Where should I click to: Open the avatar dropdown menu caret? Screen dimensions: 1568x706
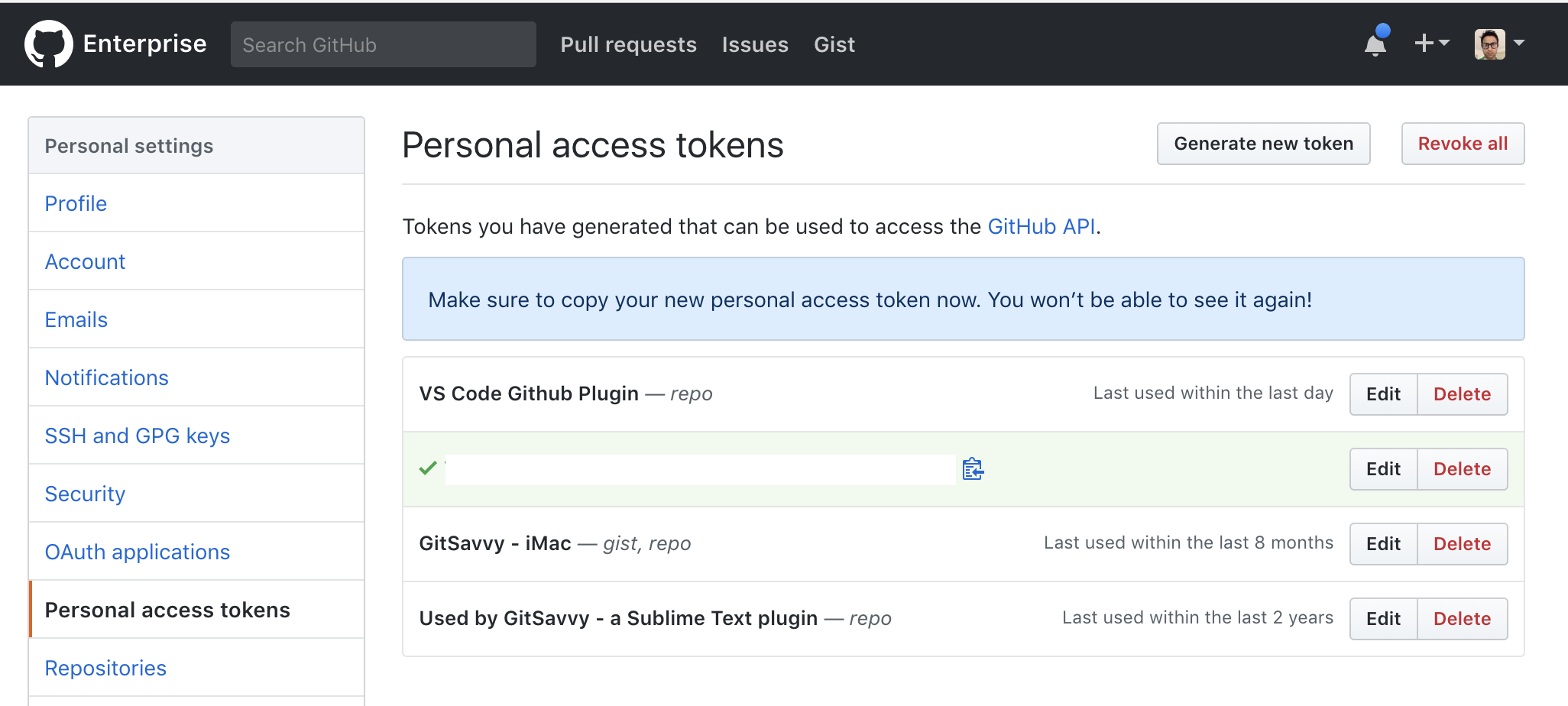point(1519,44)
